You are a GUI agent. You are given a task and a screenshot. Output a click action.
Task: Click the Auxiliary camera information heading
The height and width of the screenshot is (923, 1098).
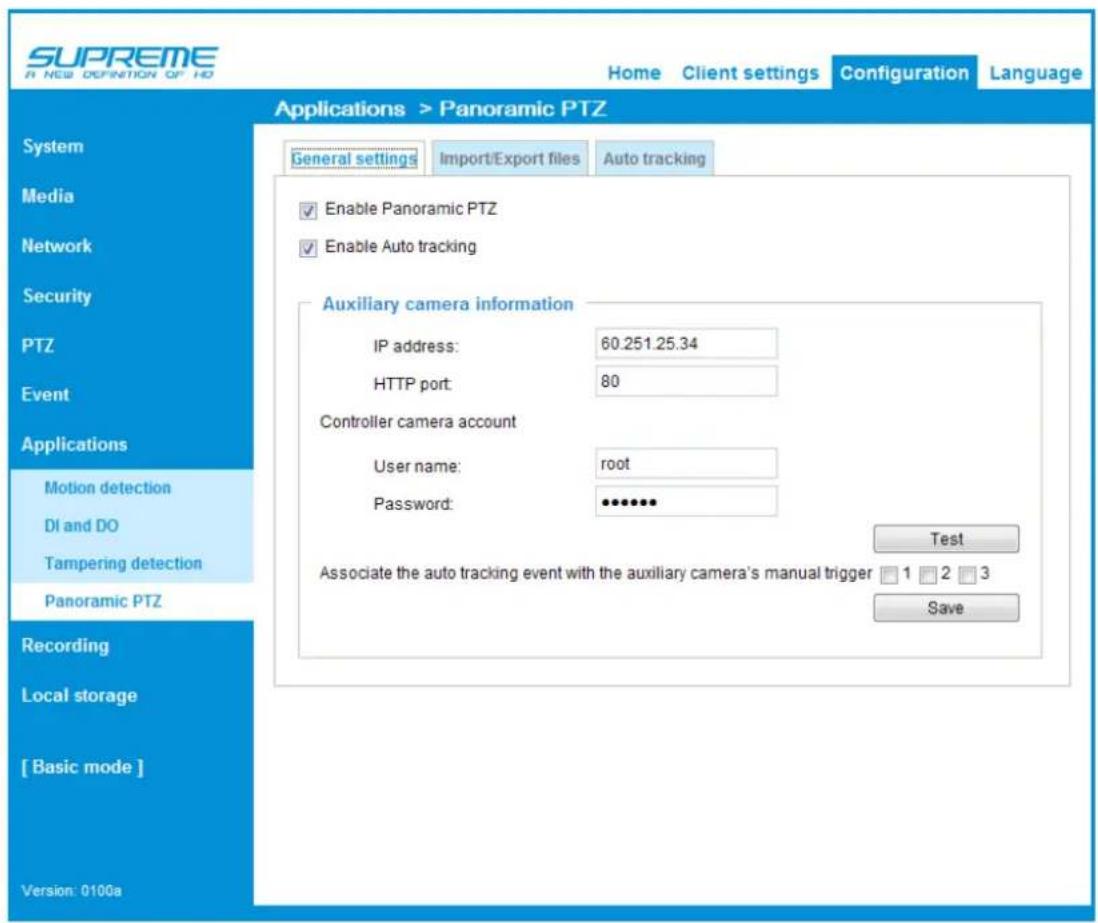[x=447, y=304]
